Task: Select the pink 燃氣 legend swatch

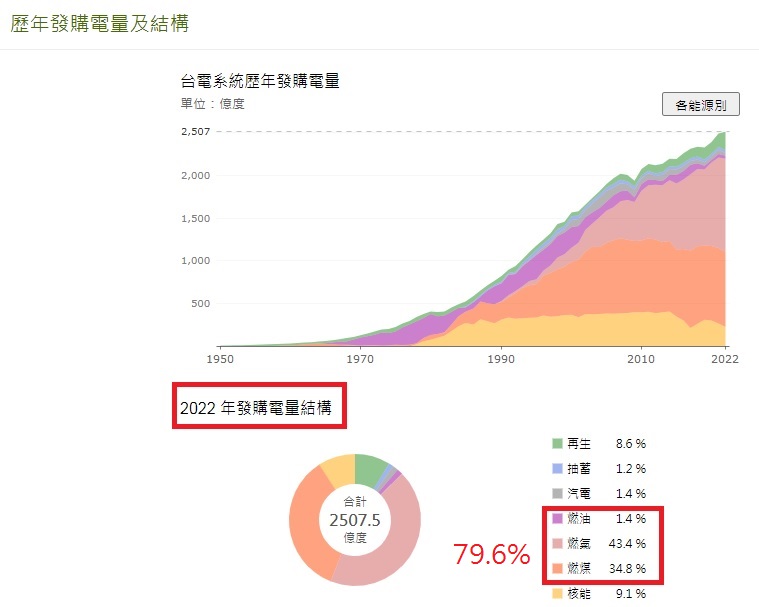Action: (557, 543)
